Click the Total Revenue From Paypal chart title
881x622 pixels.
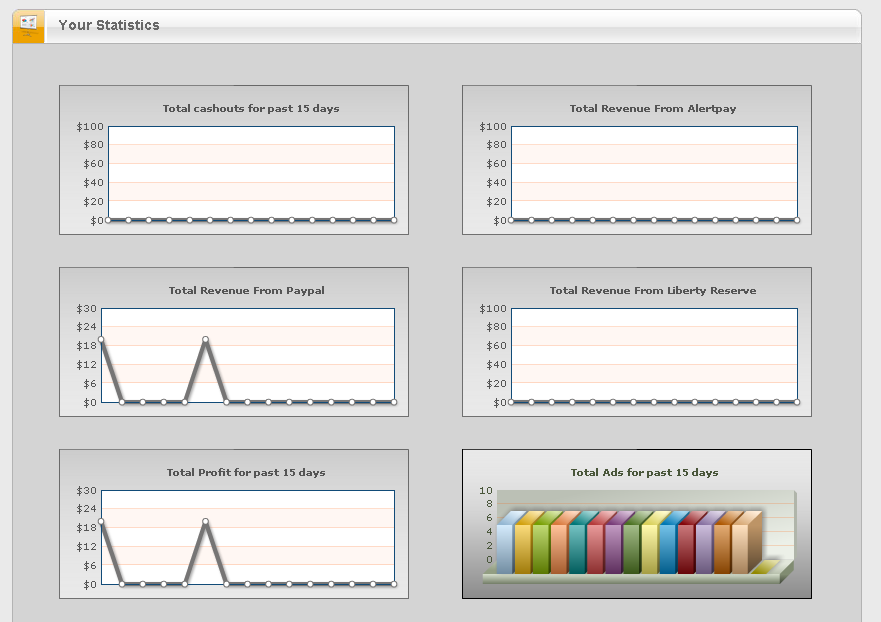pos(247,290)
